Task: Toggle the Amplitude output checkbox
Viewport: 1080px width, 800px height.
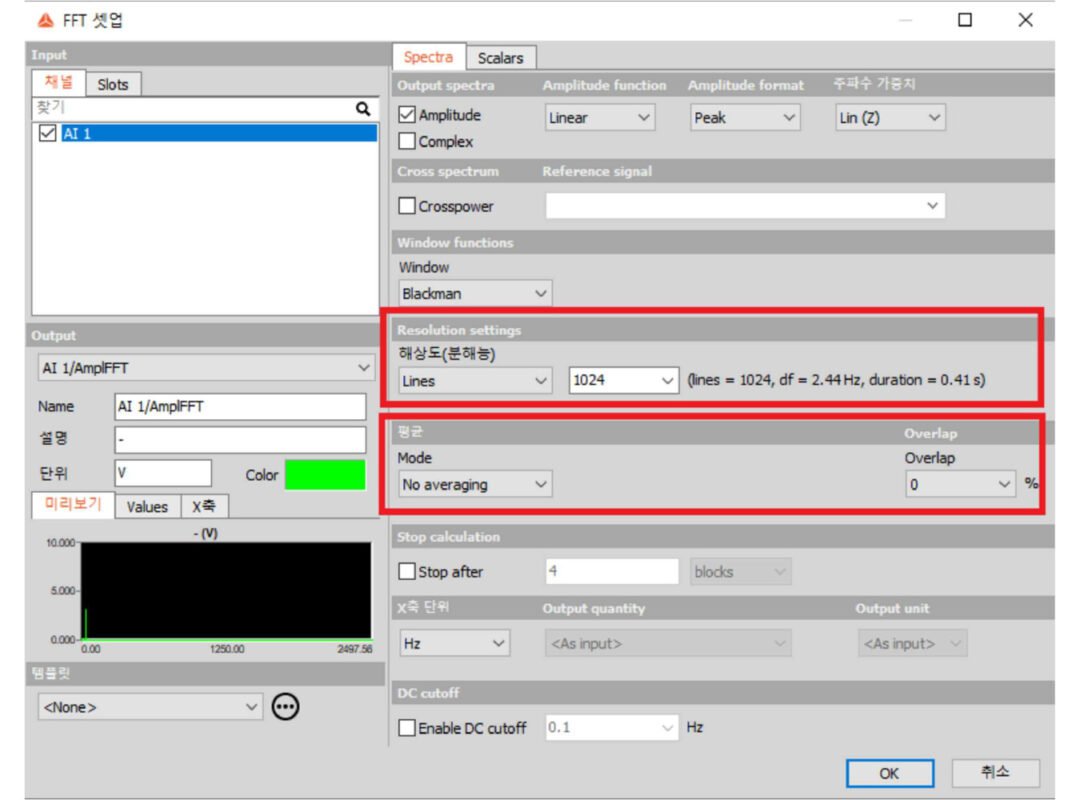Action: [407, 114]
